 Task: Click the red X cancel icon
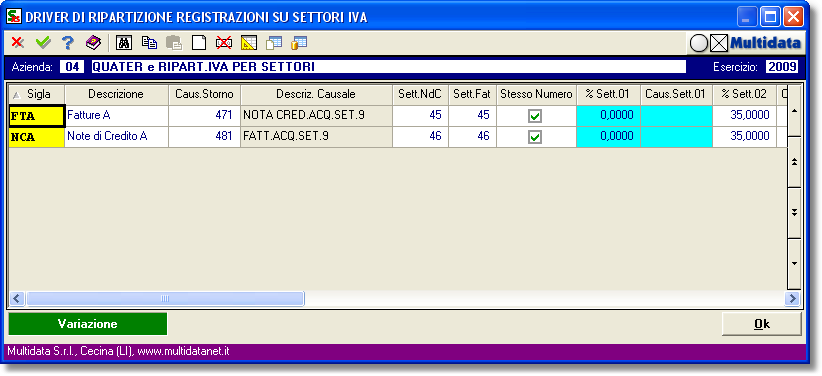pos(18,42)
